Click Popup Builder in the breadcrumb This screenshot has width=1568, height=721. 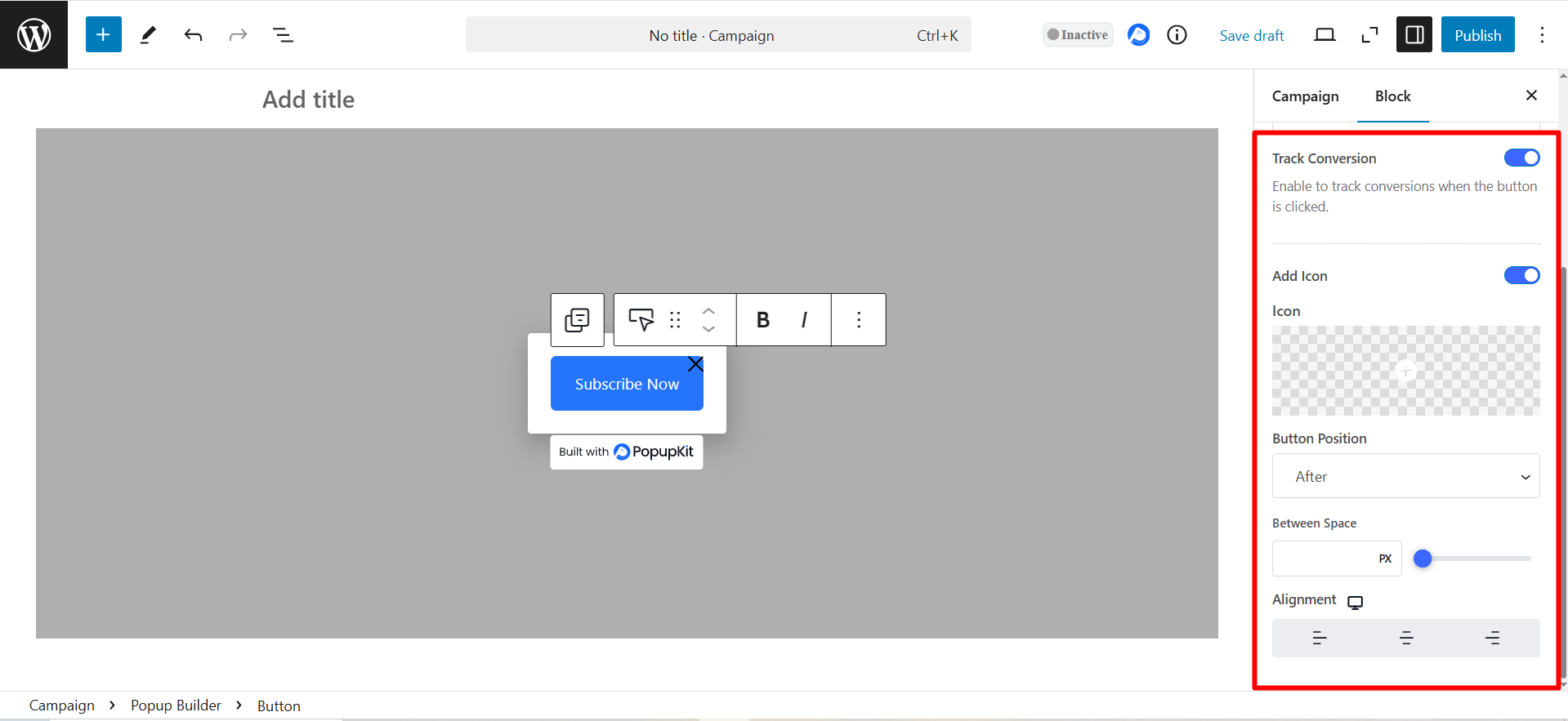click(x=176, y=705)
